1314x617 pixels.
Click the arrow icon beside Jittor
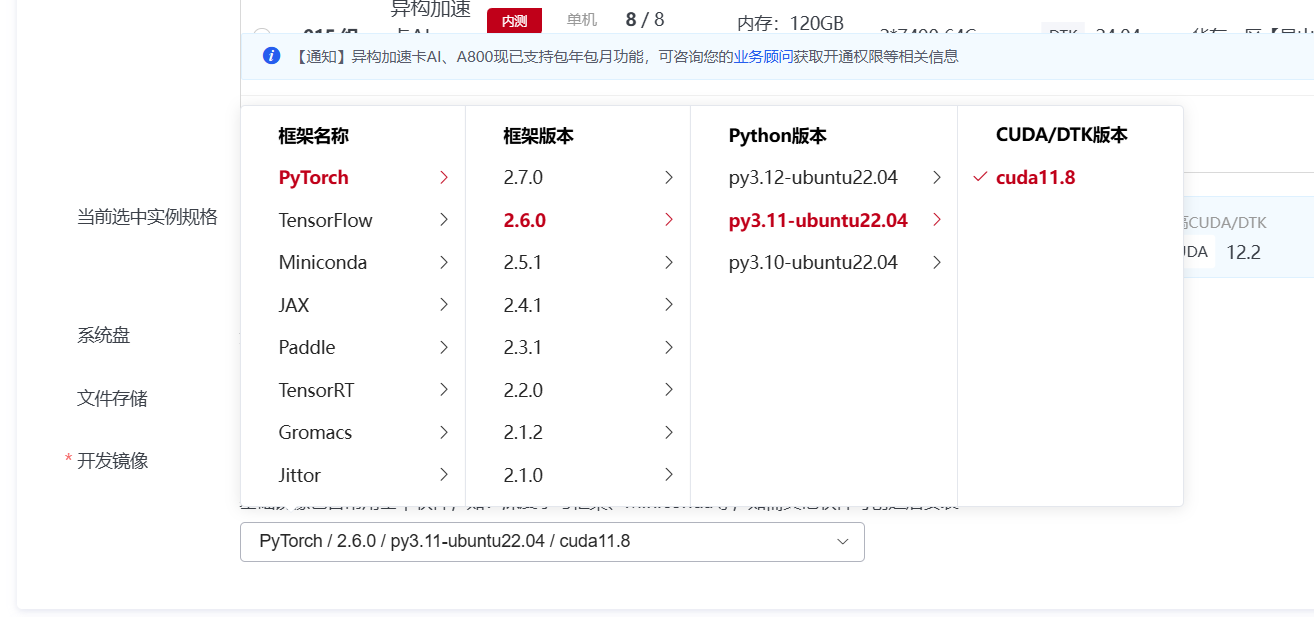pos(444,475)
